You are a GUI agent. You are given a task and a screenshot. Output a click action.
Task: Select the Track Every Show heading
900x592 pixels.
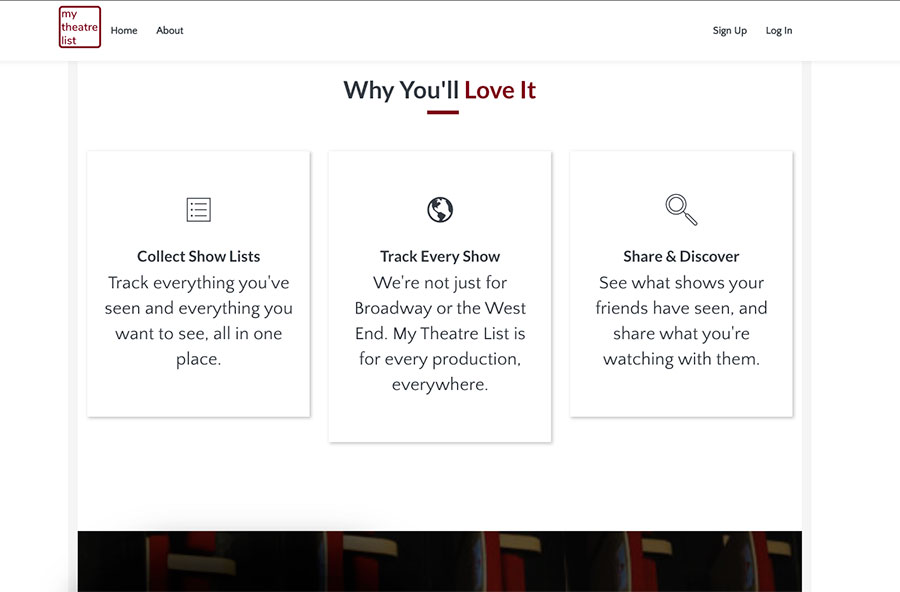tap(440, 256)
